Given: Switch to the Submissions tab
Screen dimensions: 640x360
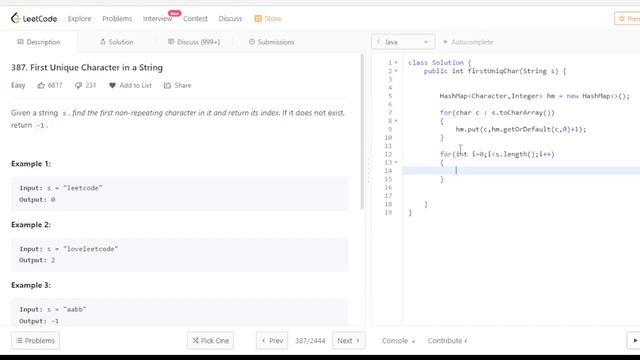Looking at the screenshot, I should coord(271,42).
